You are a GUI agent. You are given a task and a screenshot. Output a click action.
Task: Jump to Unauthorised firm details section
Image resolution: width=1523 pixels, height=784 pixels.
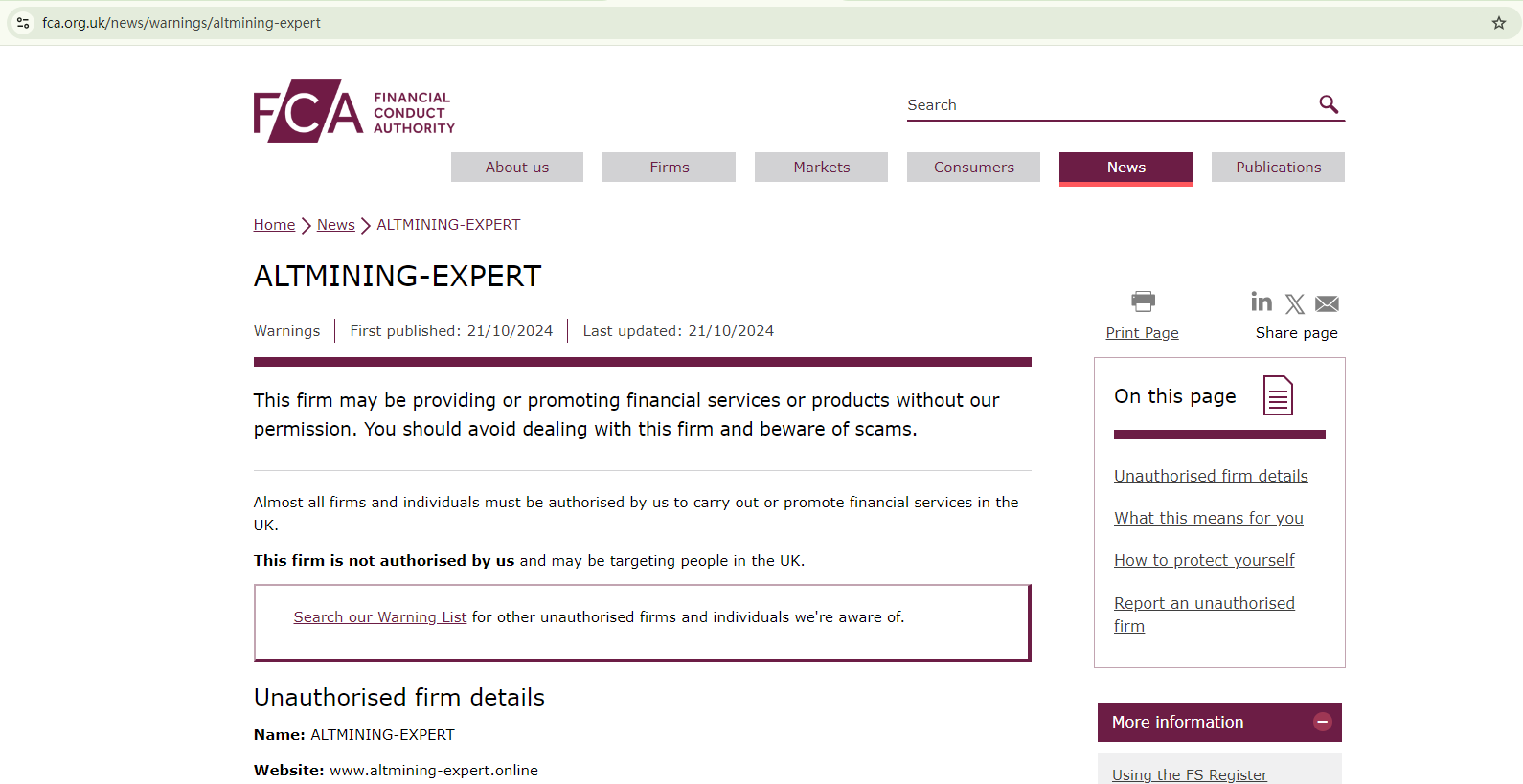[x=1211, y=476]
